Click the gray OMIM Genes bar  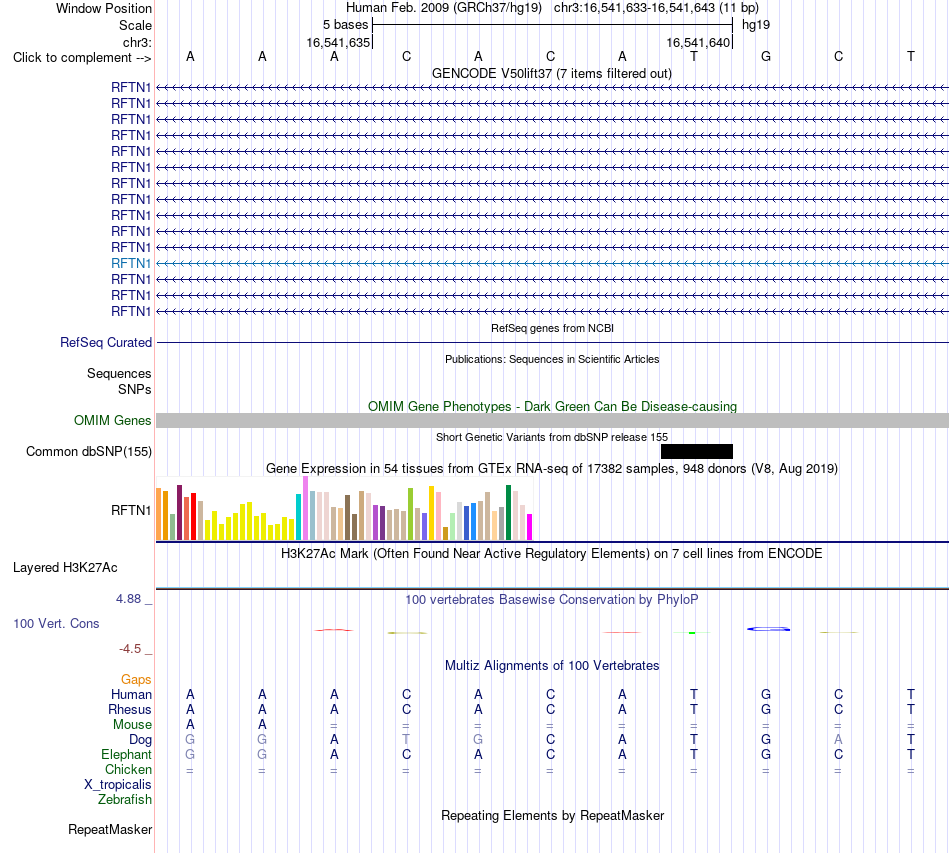tap(552, 420)
